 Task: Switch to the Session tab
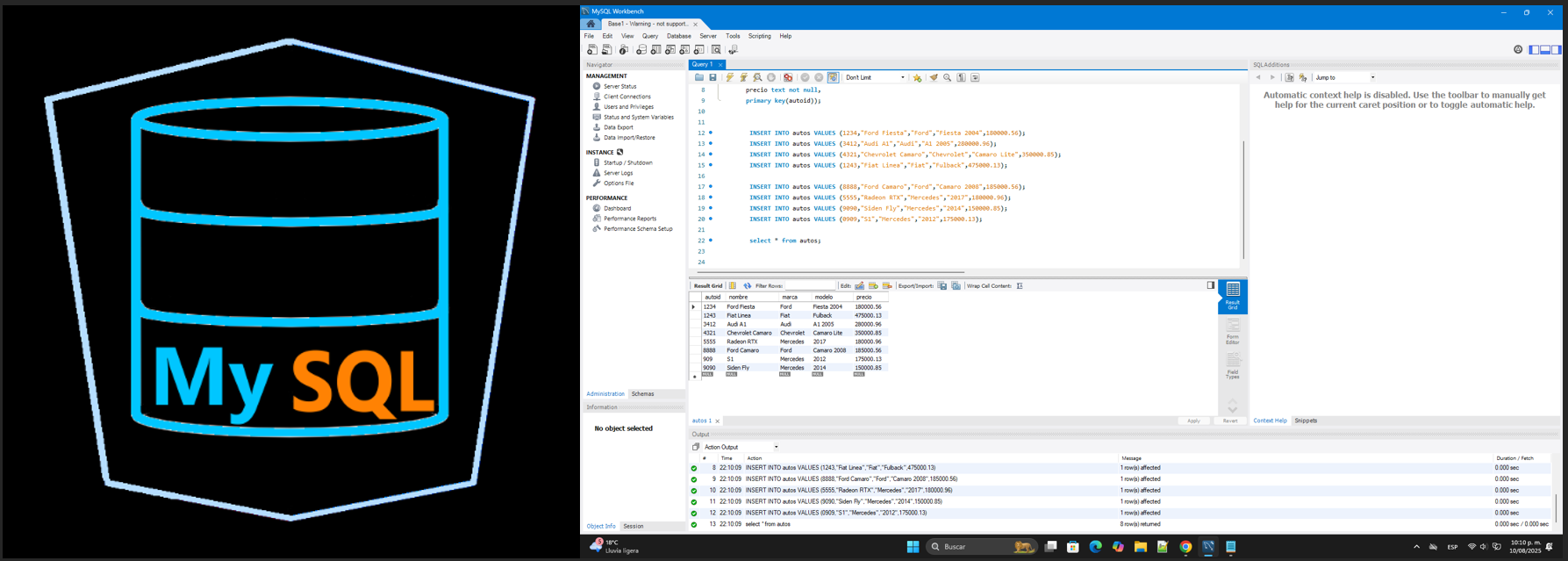click(x=634, y=527)
